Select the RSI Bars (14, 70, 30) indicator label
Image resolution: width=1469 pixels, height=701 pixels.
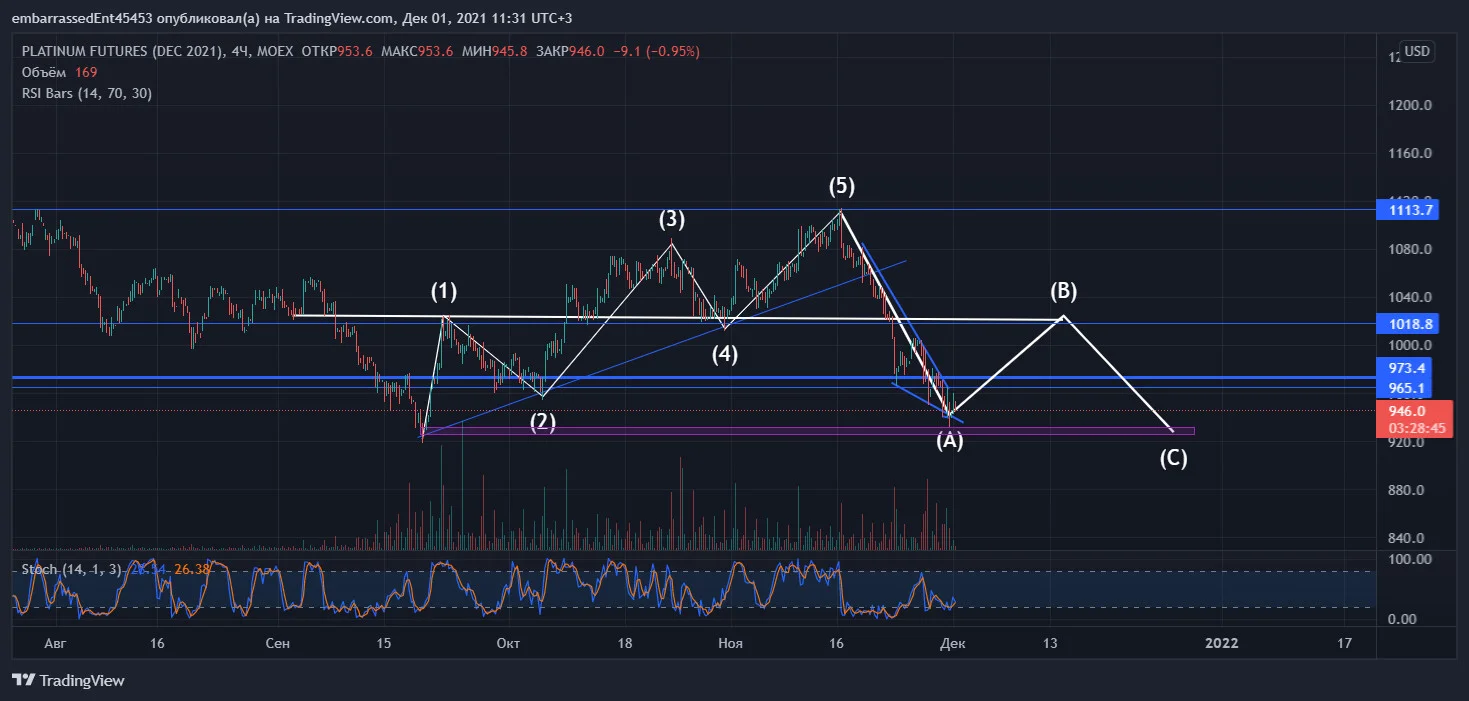(87, 92)
